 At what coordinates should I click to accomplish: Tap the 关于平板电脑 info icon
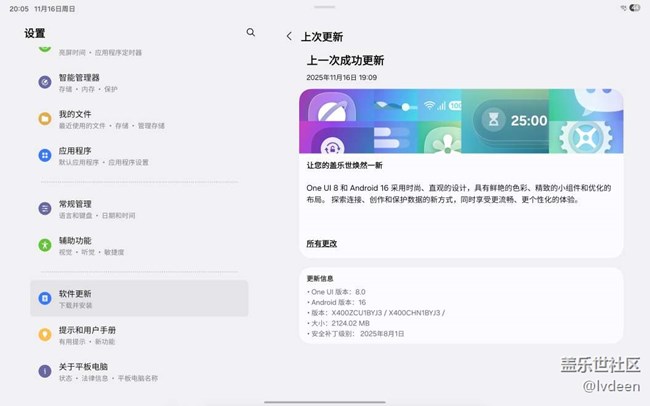pyautogui.click(x=45, y=371)
